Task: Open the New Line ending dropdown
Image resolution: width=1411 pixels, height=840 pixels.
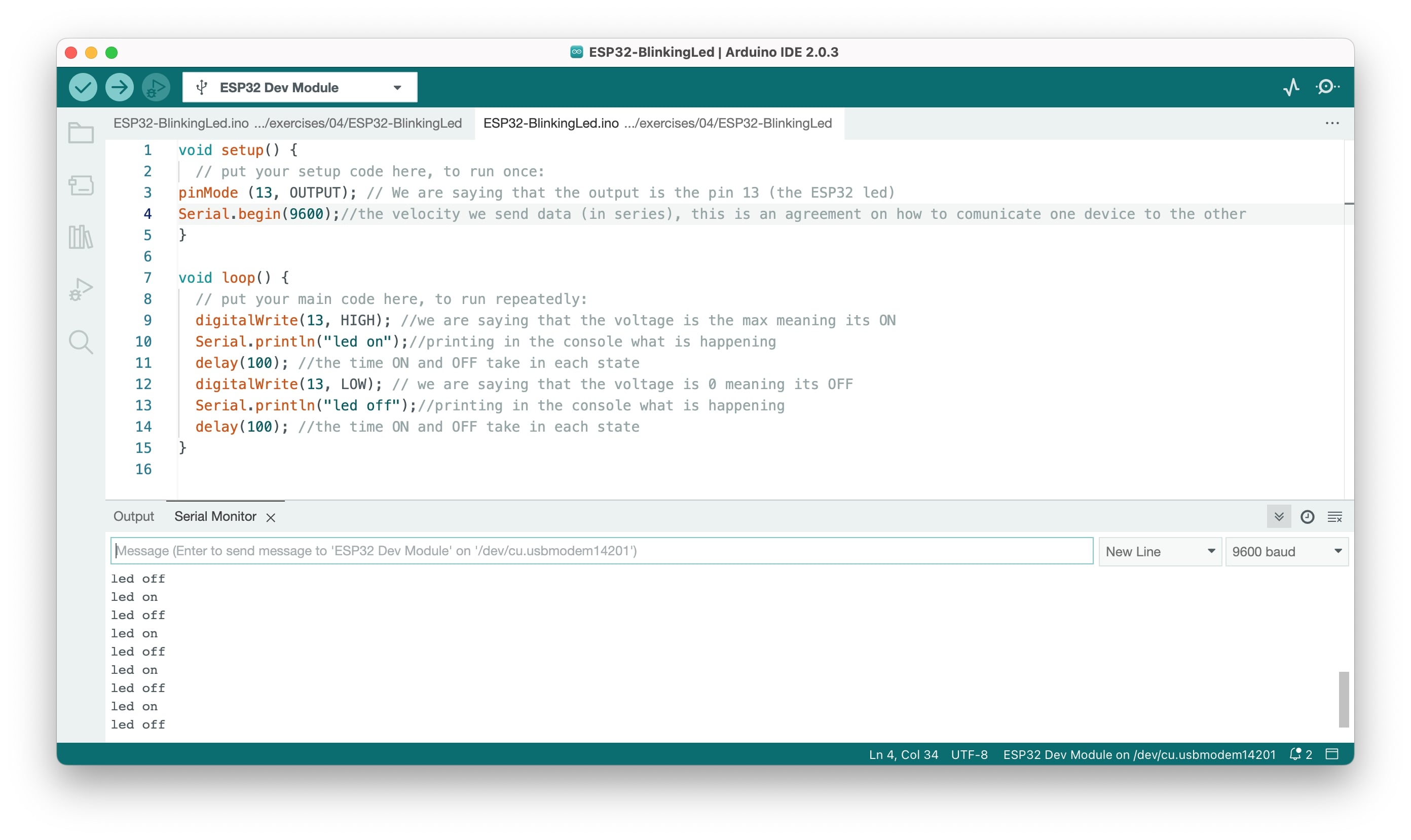Action: click(1160, 551)
